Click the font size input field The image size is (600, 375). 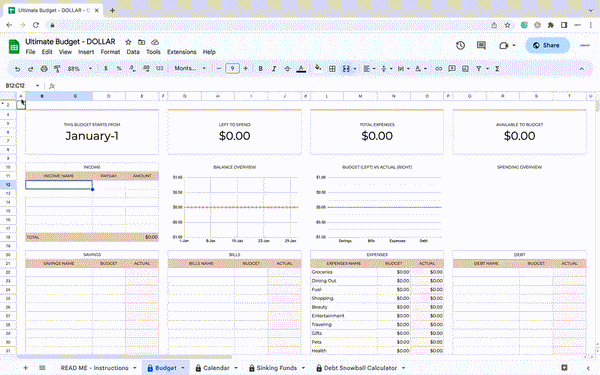point(232,68)
